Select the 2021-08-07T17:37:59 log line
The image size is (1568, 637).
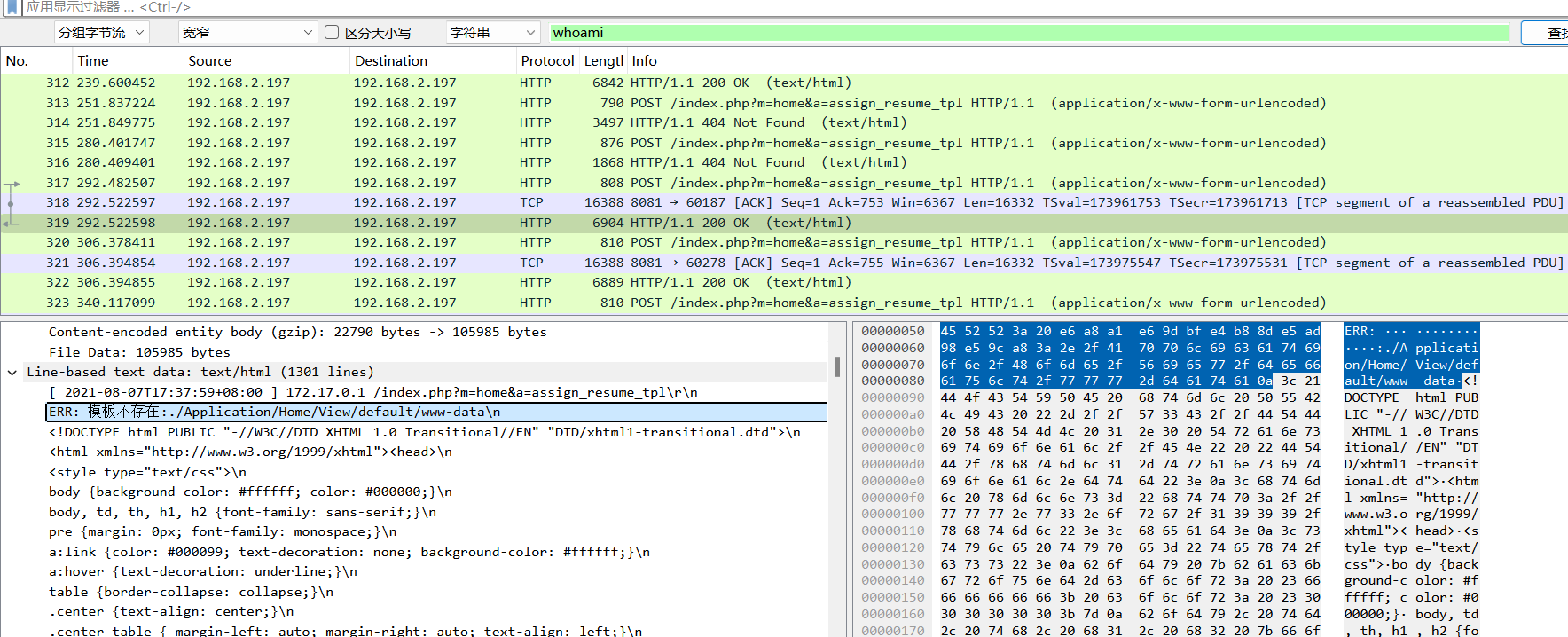(372, 392)
